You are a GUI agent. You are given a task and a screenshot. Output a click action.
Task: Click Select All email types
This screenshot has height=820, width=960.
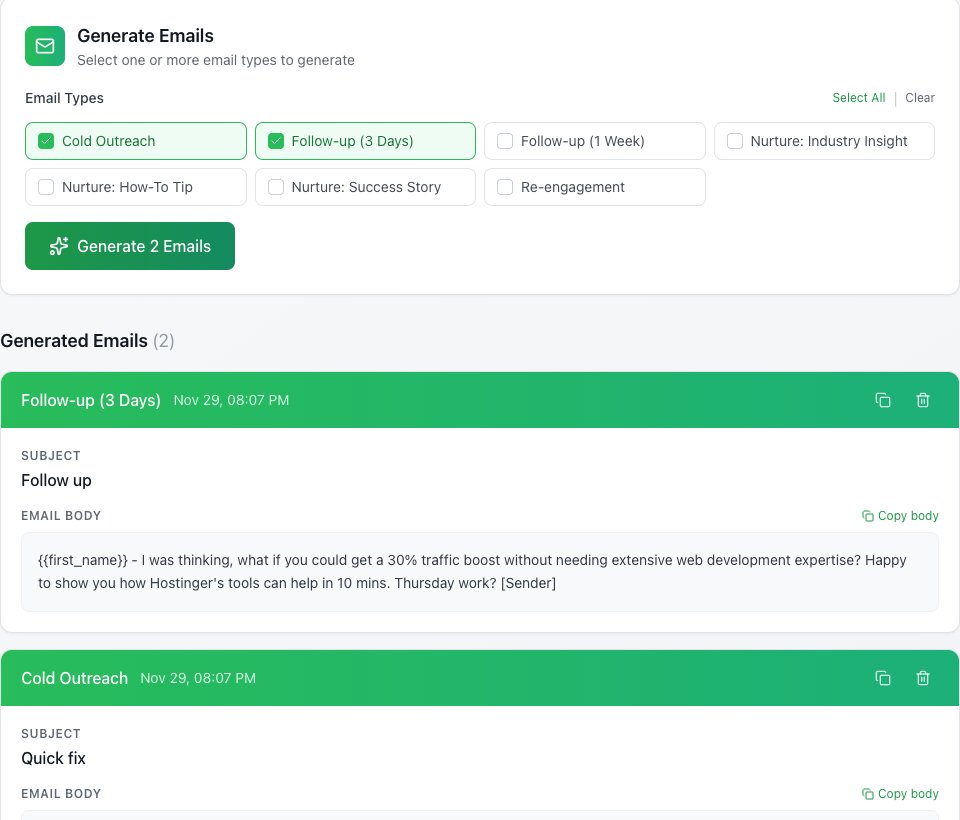[x=858, y=98]
